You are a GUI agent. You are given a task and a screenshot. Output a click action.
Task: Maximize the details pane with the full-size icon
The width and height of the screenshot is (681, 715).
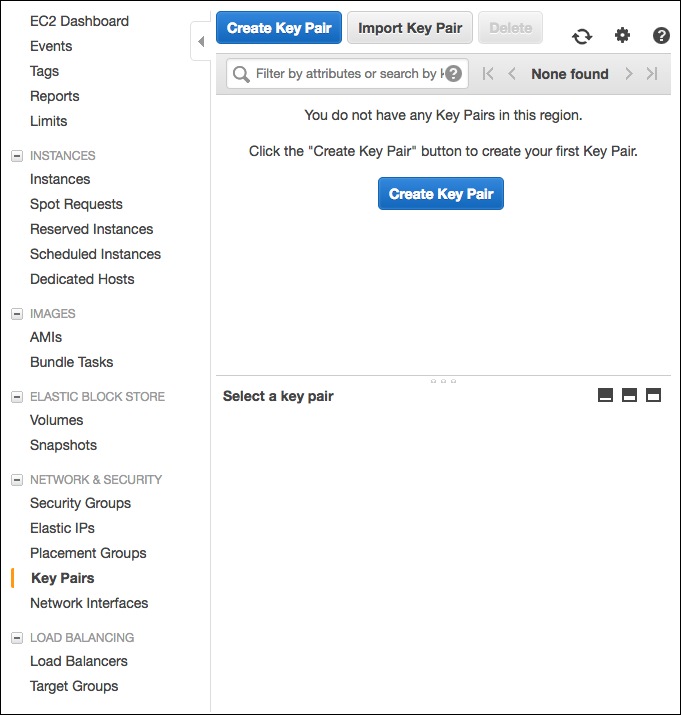653,395
